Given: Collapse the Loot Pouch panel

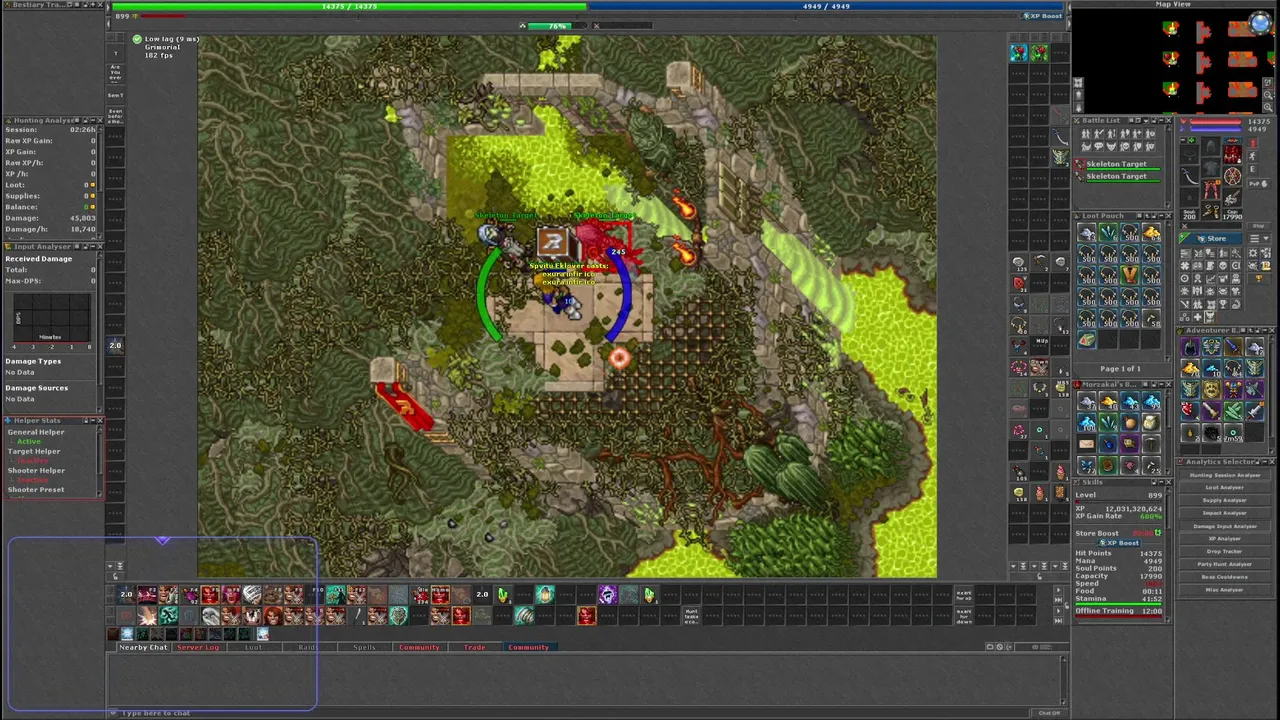Looking at the screenshot, I should 1160,216.
